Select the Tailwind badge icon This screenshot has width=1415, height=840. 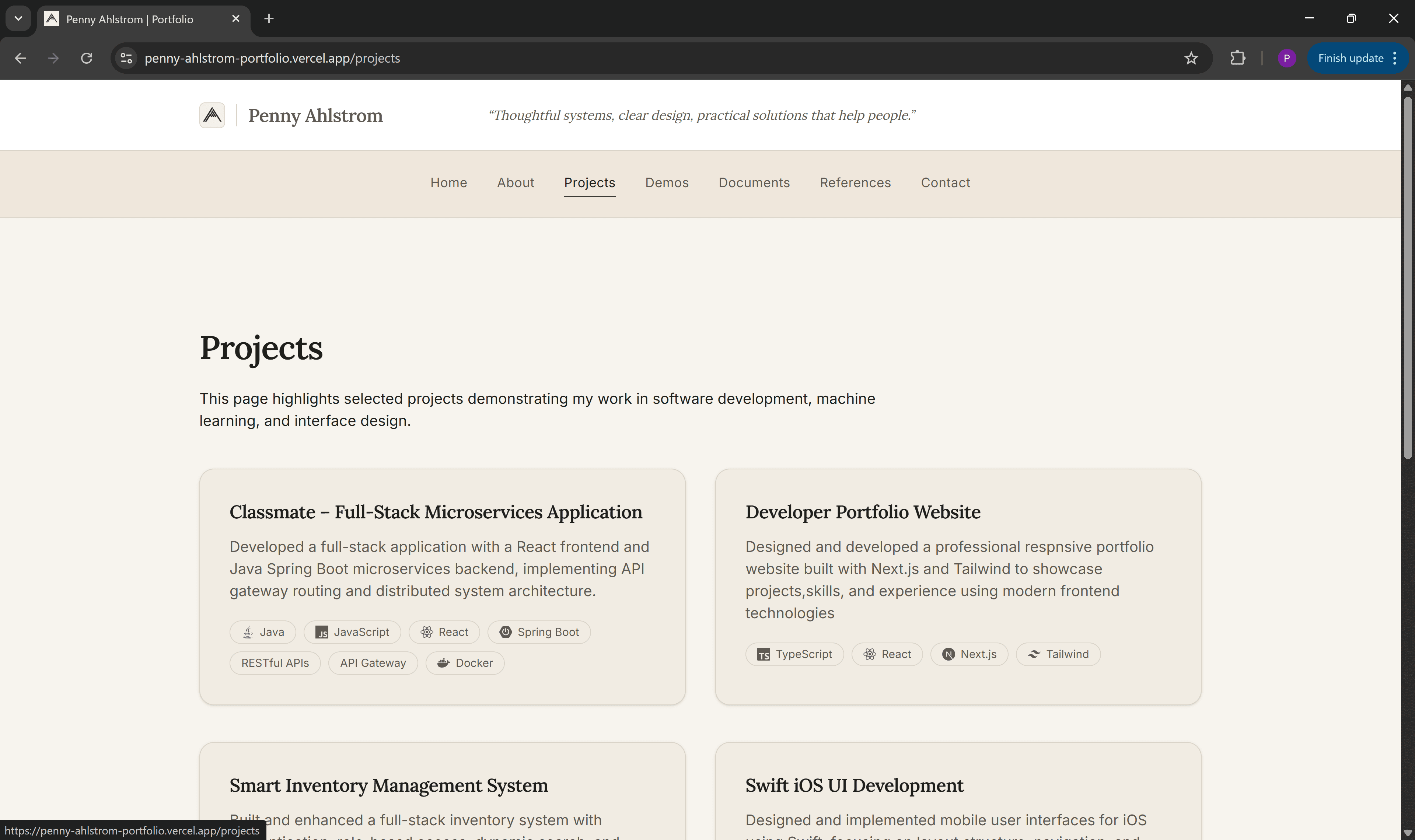(x=1035, y=654)
